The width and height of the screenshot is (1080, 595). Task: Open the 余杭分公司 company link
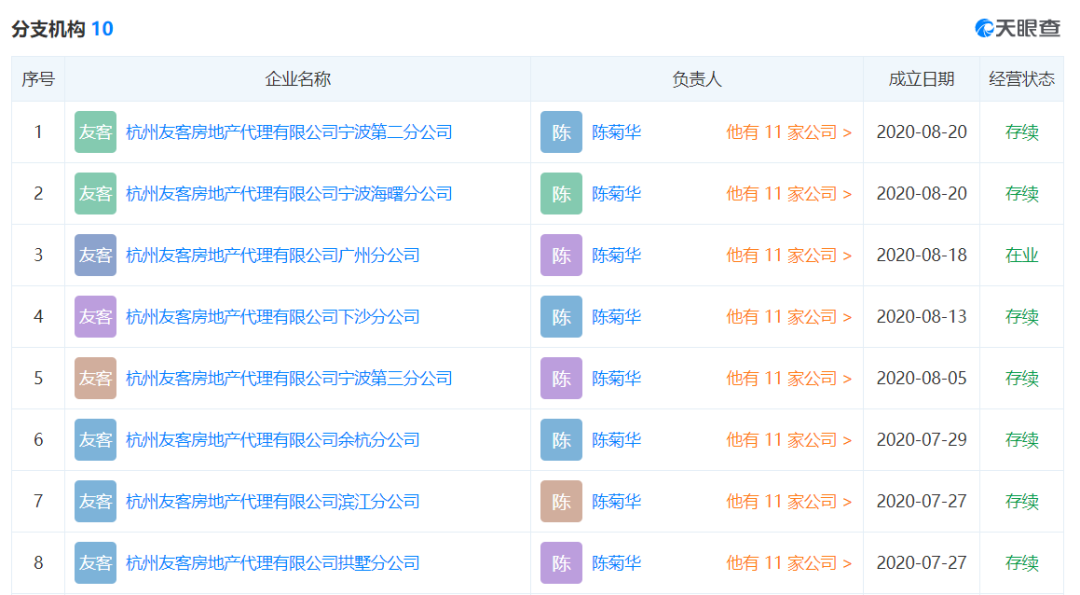[x=273, y=440]
